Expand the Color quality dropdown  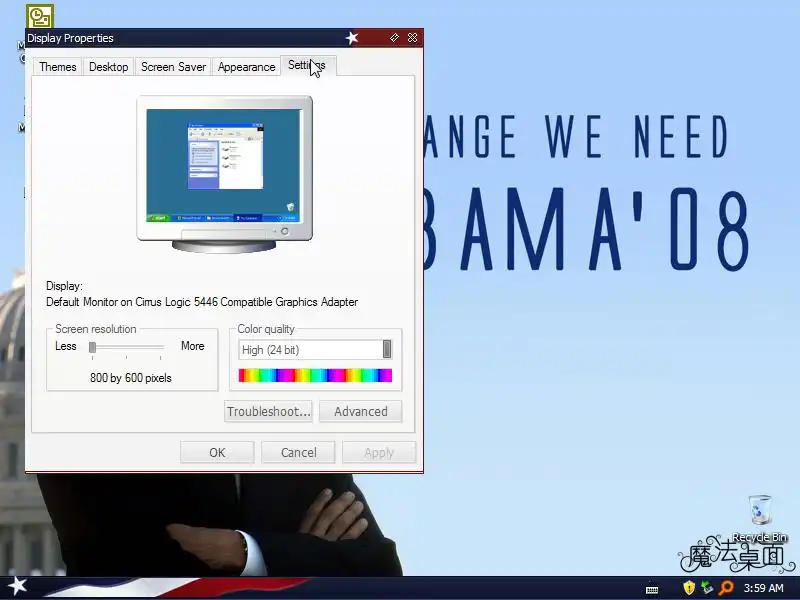pos(387,349)
